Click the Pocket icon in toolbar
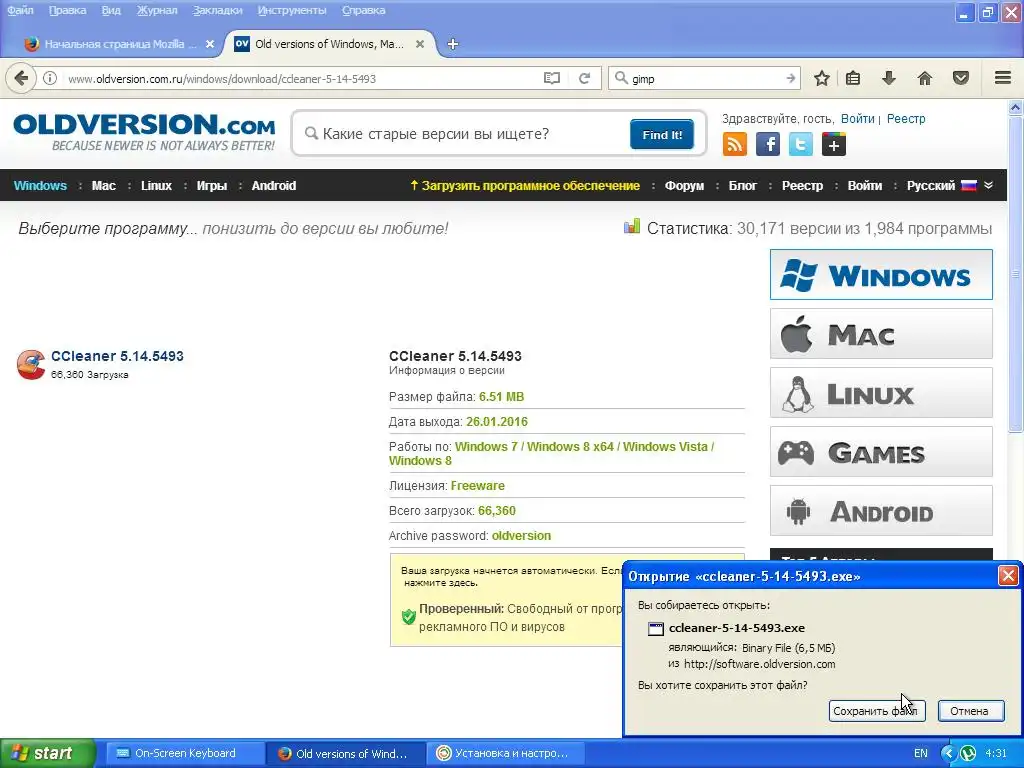The width and height of the screenshot is (1024, 768). click(961, 78)
